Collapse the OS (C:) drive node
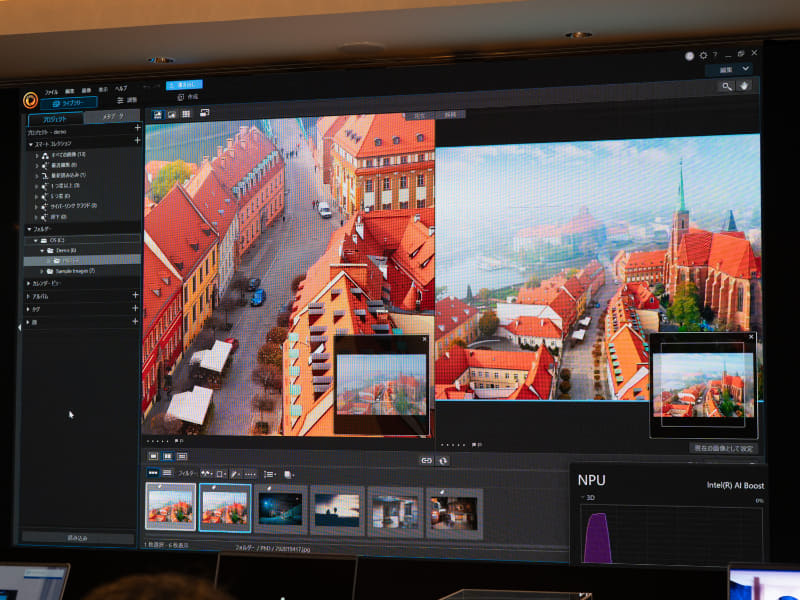The image size is (800, 600). pyautogui.click(x=35, y=240)
